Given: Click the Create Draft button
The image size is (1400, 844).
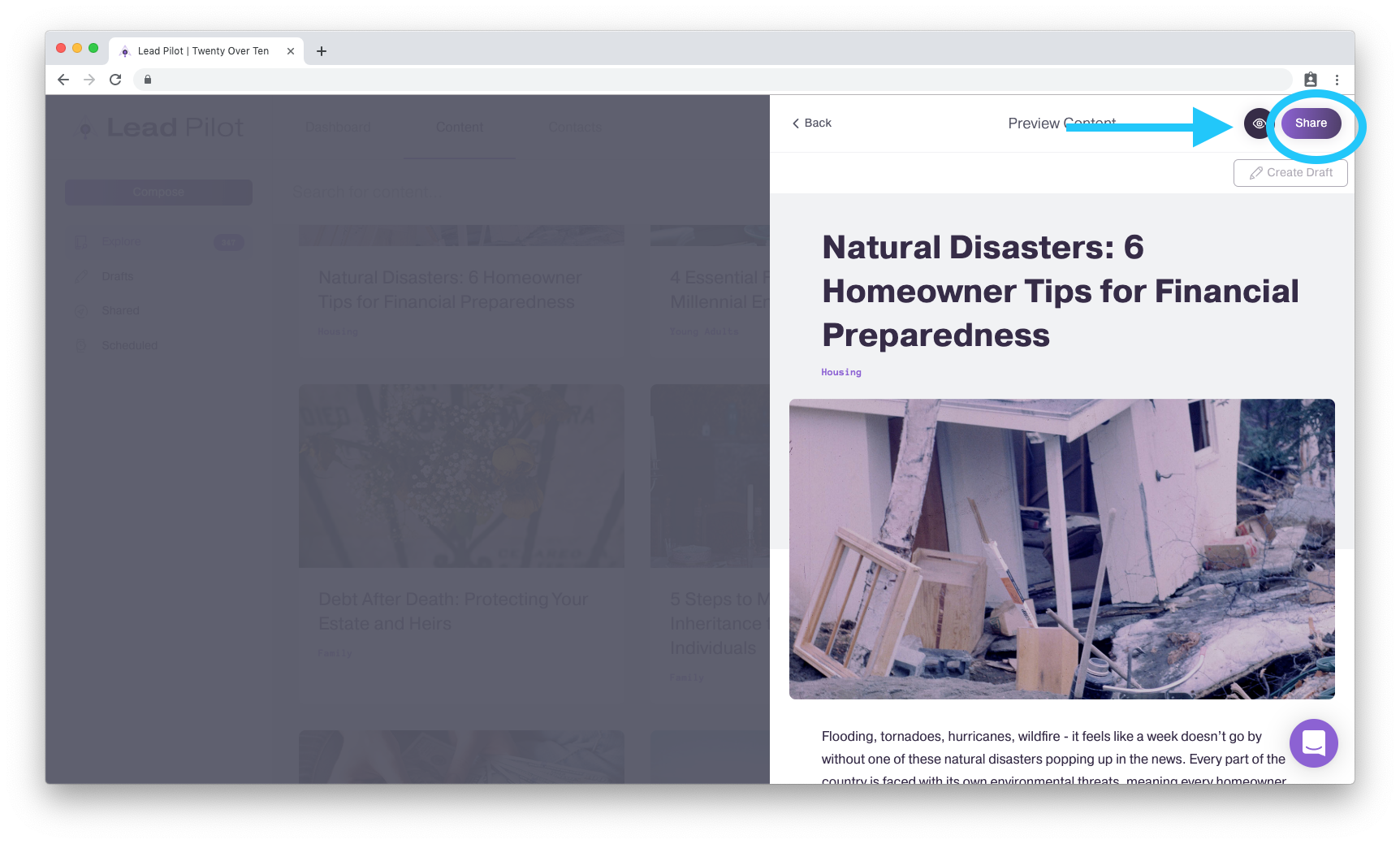Looking at the screenshot, I should coord(1290,173).
